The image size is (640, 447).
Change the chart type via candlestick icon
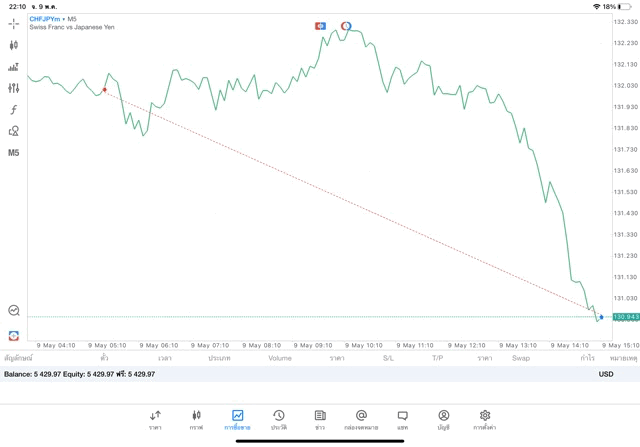click(14, 45)
